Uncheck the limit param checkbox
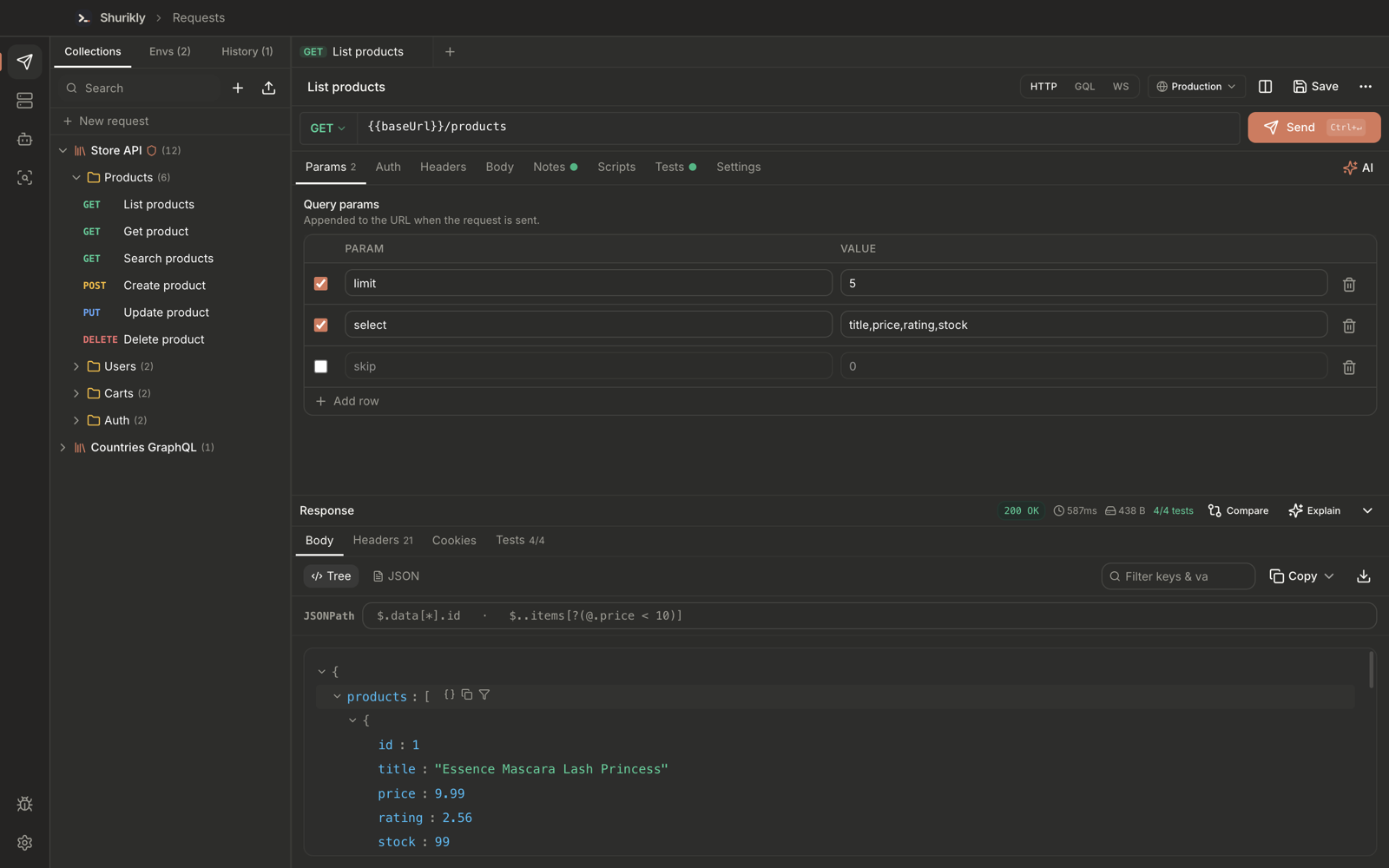1389x868 pixels. coord(321,284)
